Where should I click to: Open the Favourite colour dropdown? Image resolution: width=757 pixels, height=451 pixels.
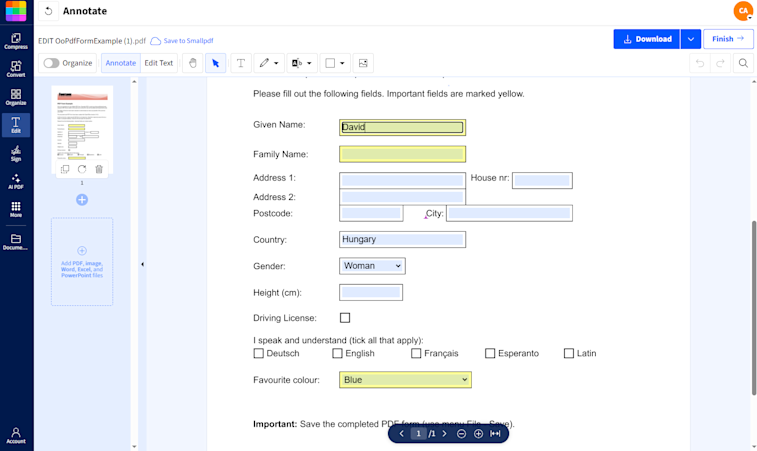coord(405,380)
